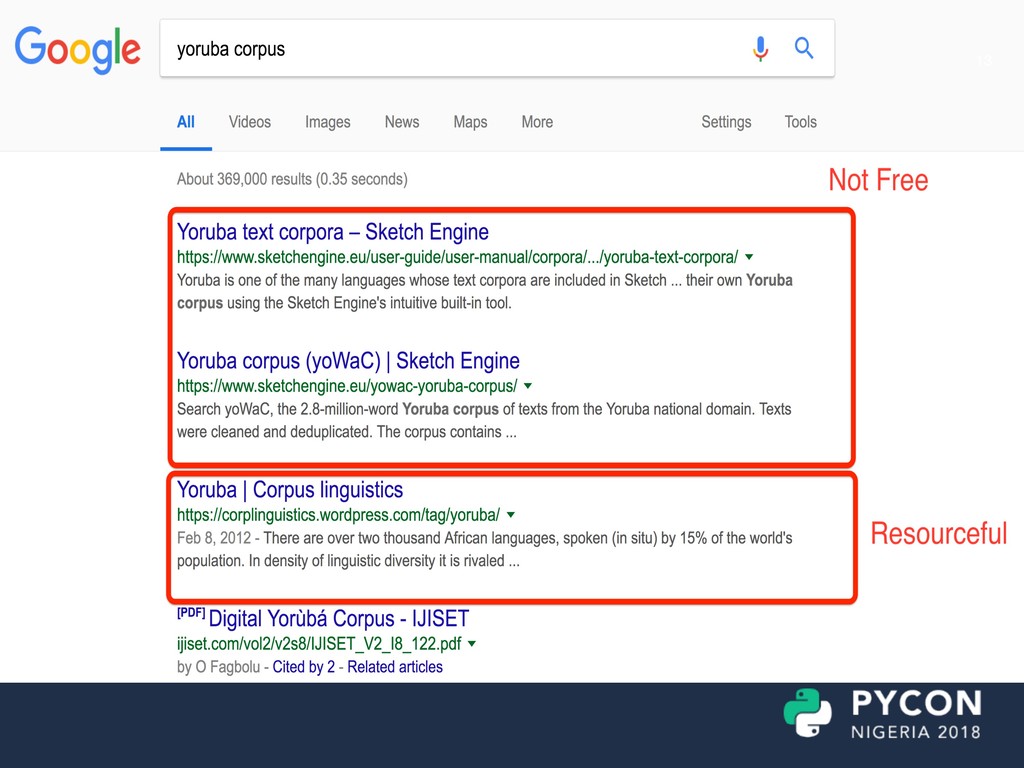Click the search box containing 'yoruba corpus'

tap(450, 49)
